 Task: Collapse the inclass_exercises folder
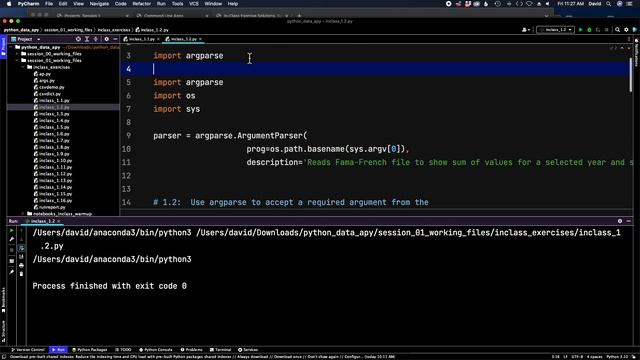(x=23, y=67)
